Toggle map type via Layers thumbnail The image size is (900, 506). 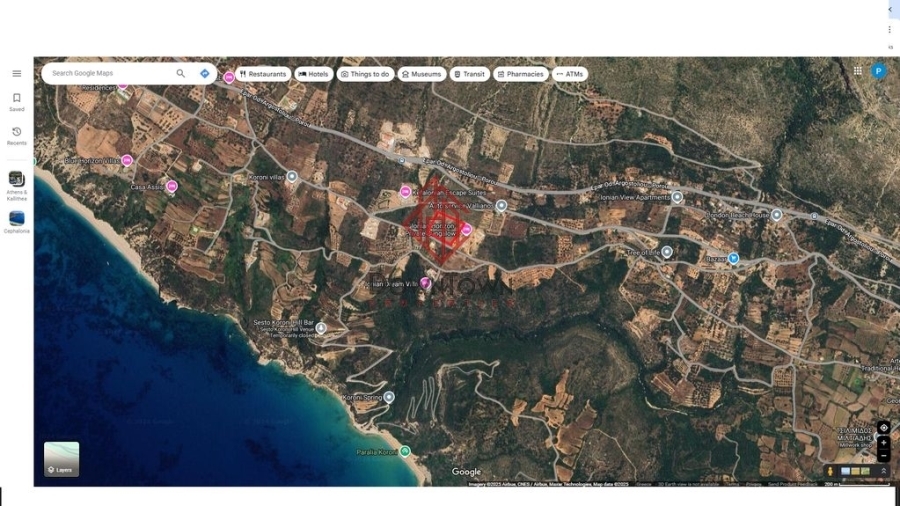pos(61,459)
